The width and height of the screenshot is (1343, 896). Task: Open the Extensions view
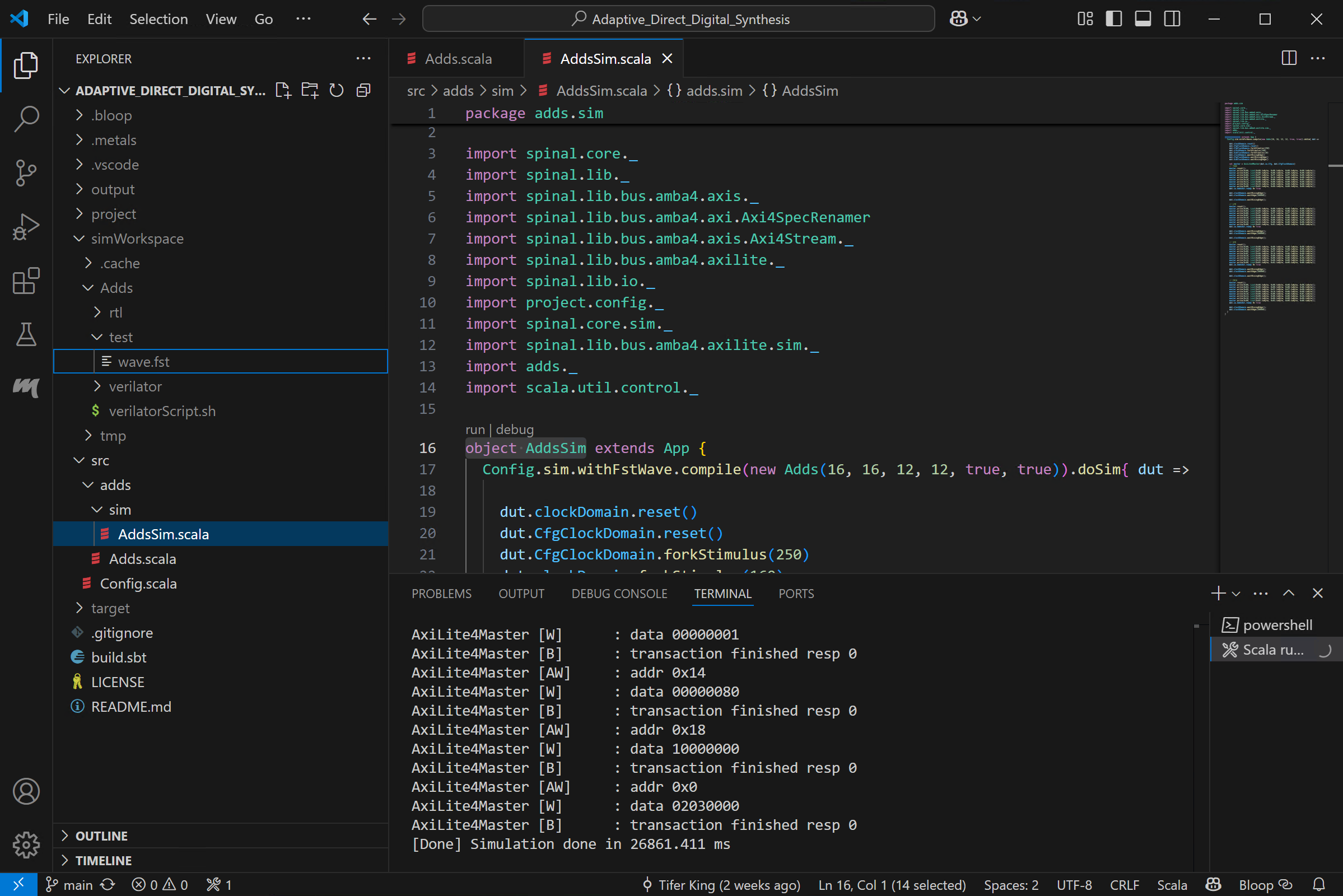[x=26, y=281]
